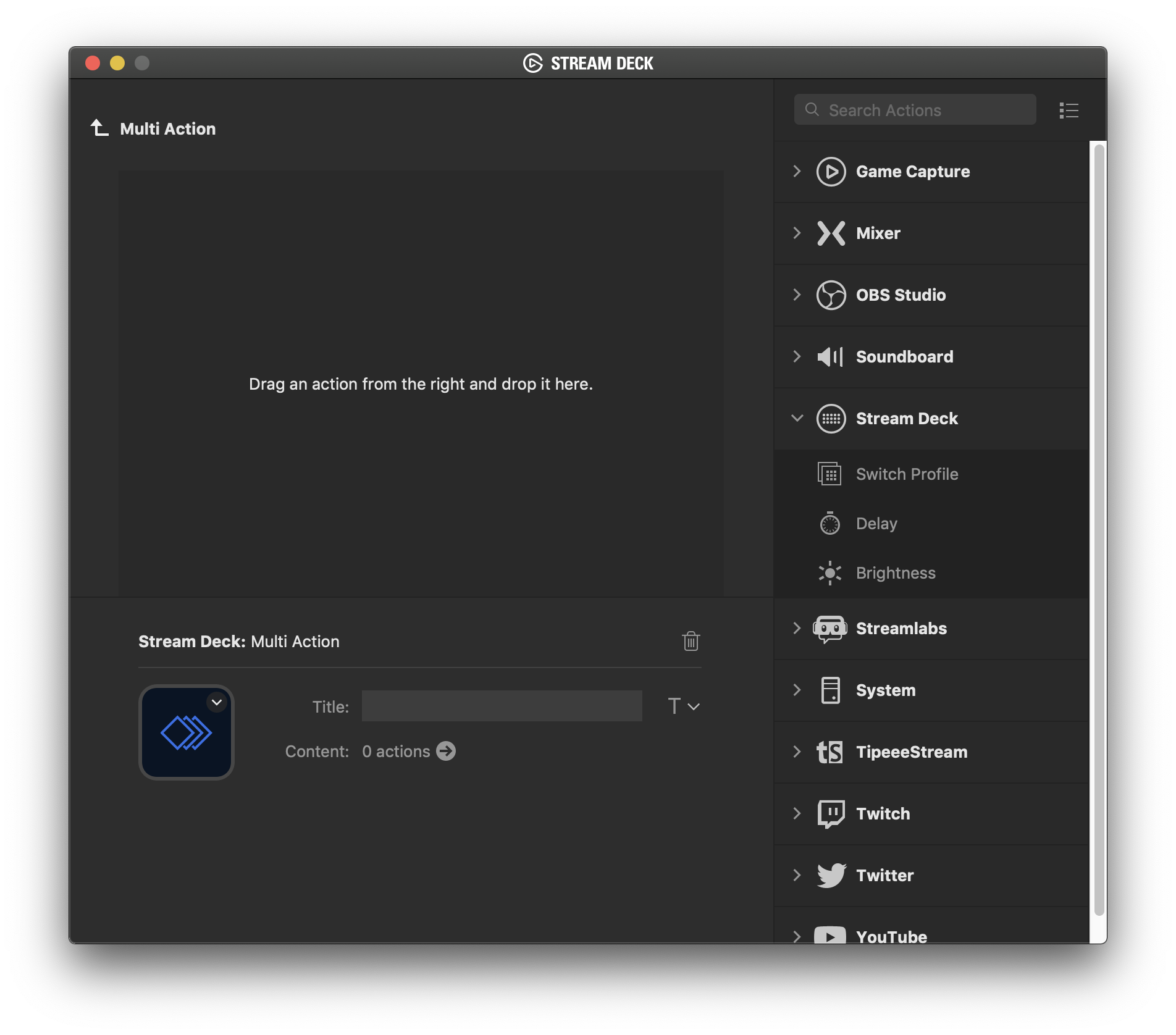Click the Mixer category label
Viewport: 1176px width, 1035px height.
(878, 233)
